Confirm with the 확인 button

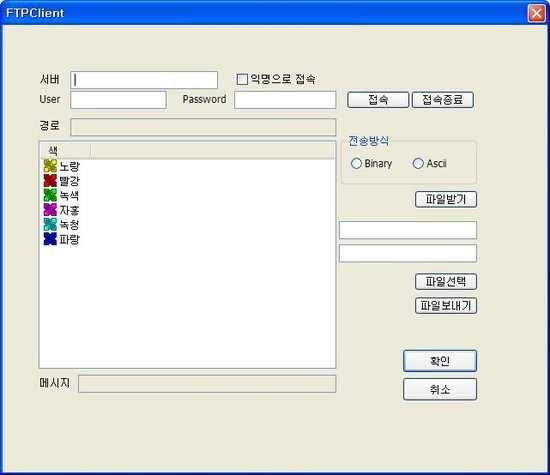440,361
